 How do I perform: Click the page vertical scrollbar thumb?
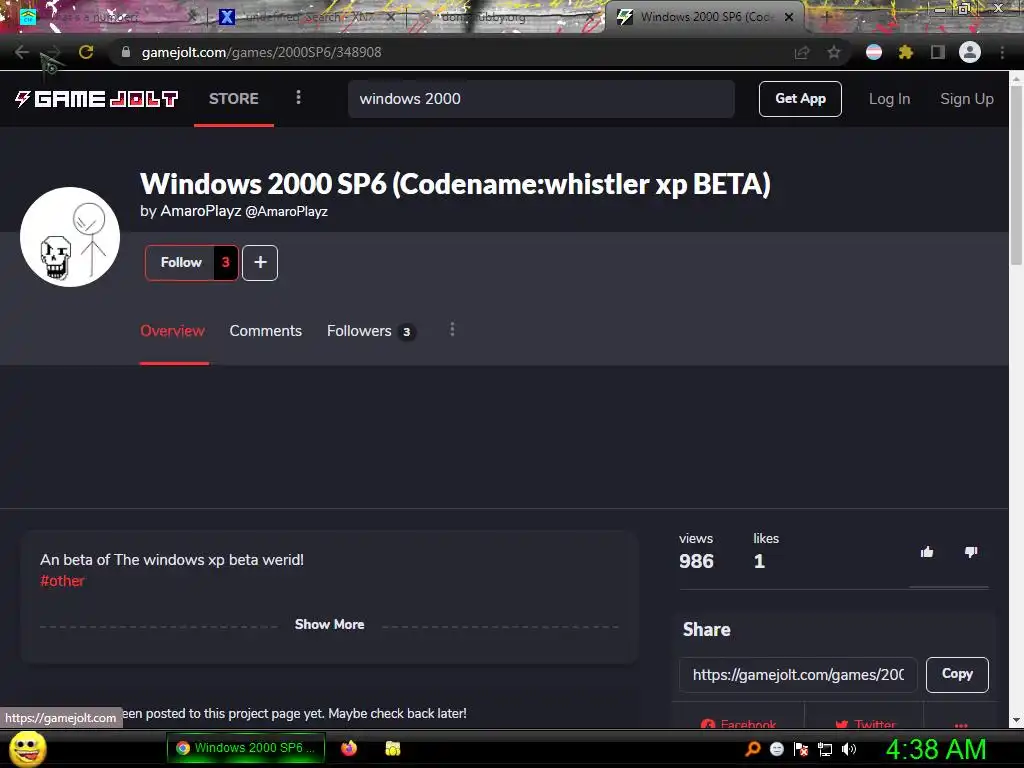[1016, 176]
